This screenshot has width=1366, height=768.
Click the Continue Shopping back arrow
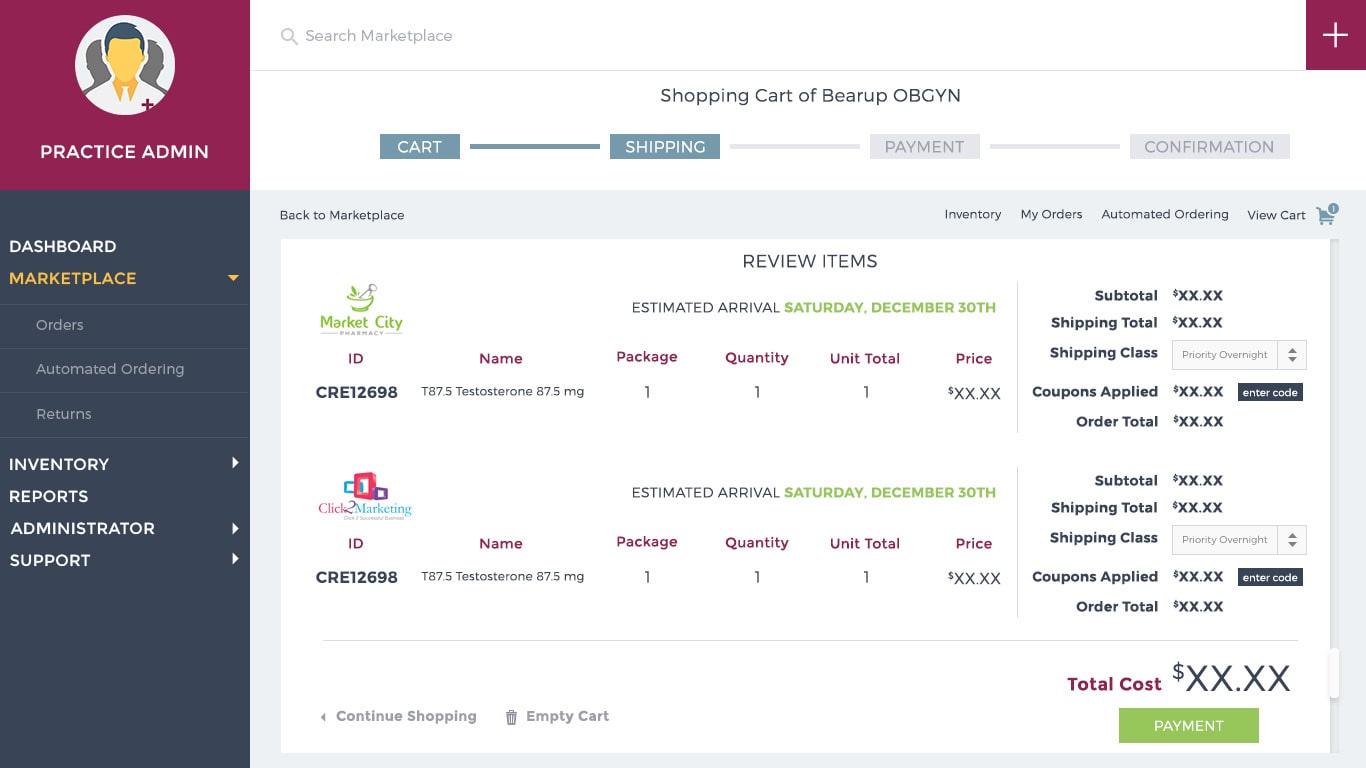coord(323,717)
